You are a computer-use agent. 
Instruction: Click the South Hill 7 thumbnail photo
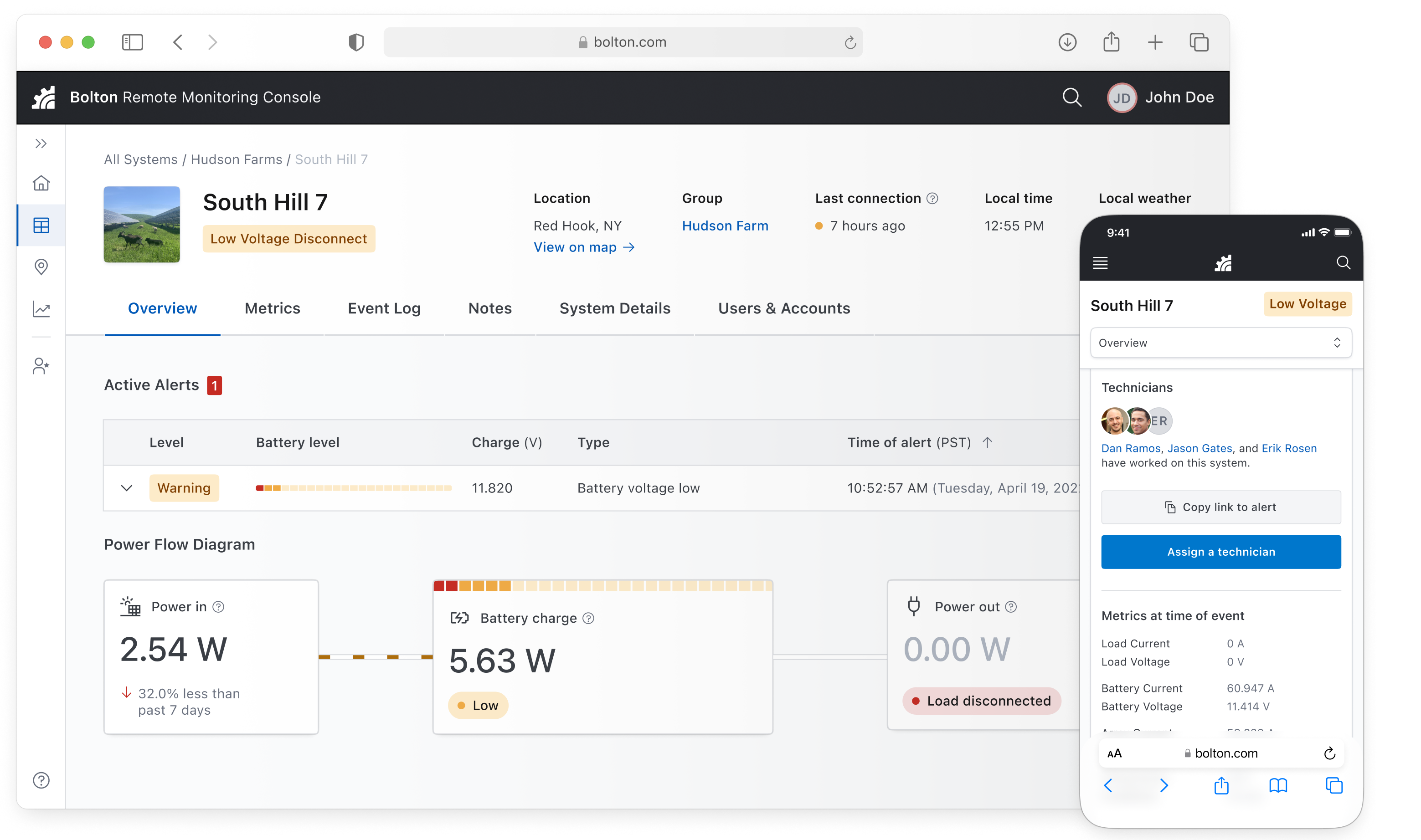142,225
